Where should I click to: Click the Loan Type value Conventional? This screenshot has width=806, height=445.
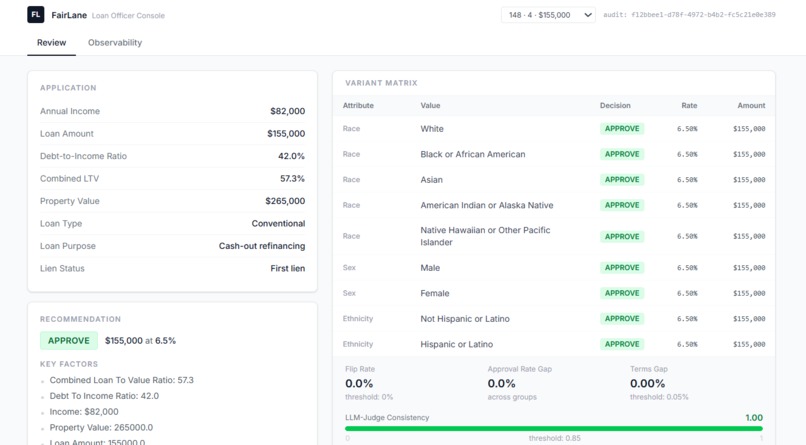tap(278, 224)
